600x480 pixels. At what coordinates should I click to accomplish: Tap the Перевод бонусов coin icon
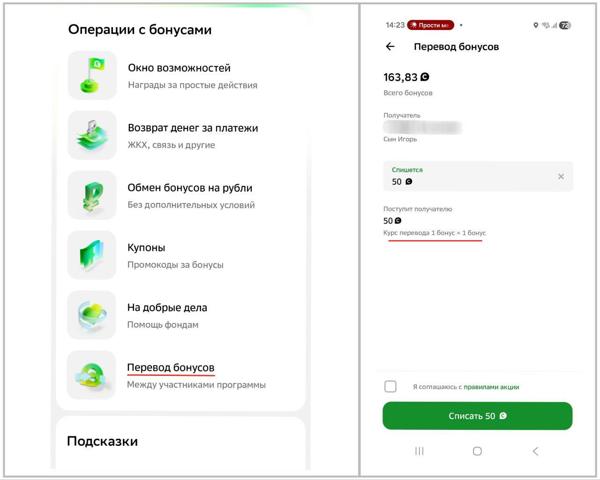[x=93, y=375]
